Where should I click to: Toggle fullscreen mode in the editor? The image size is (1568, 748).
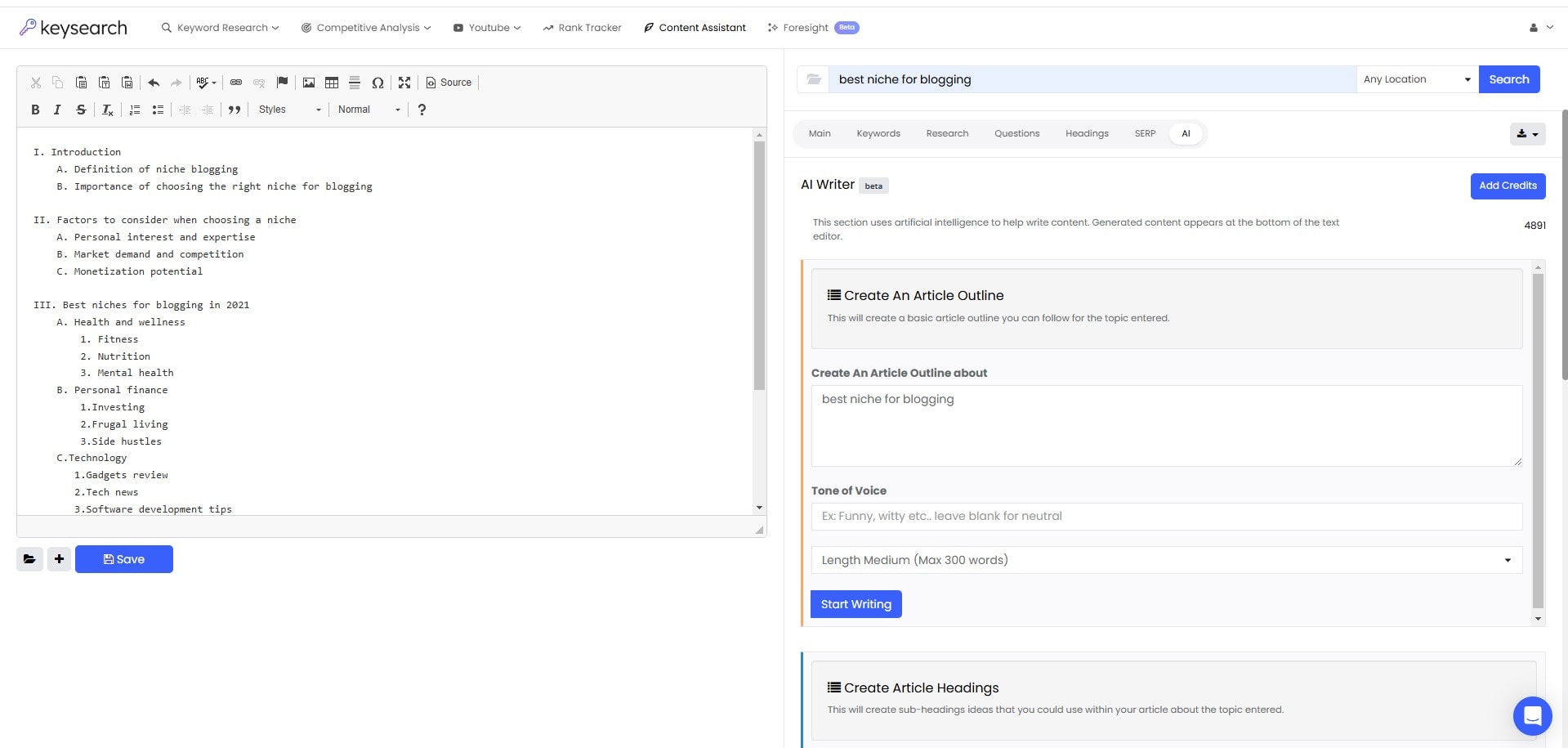(x=404, y=82)
